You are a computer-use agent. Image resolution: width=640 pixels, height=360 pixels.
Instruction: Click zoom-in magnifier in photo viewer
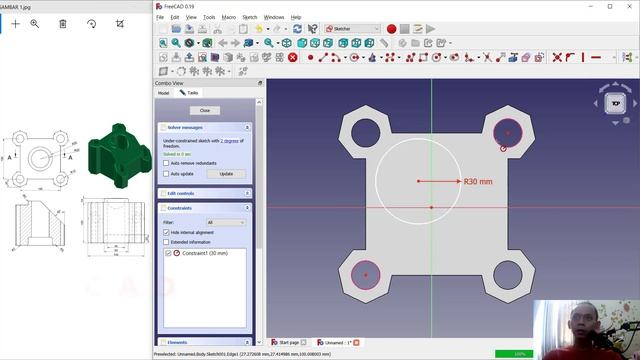pyautogui.click(x=35, y=24)
